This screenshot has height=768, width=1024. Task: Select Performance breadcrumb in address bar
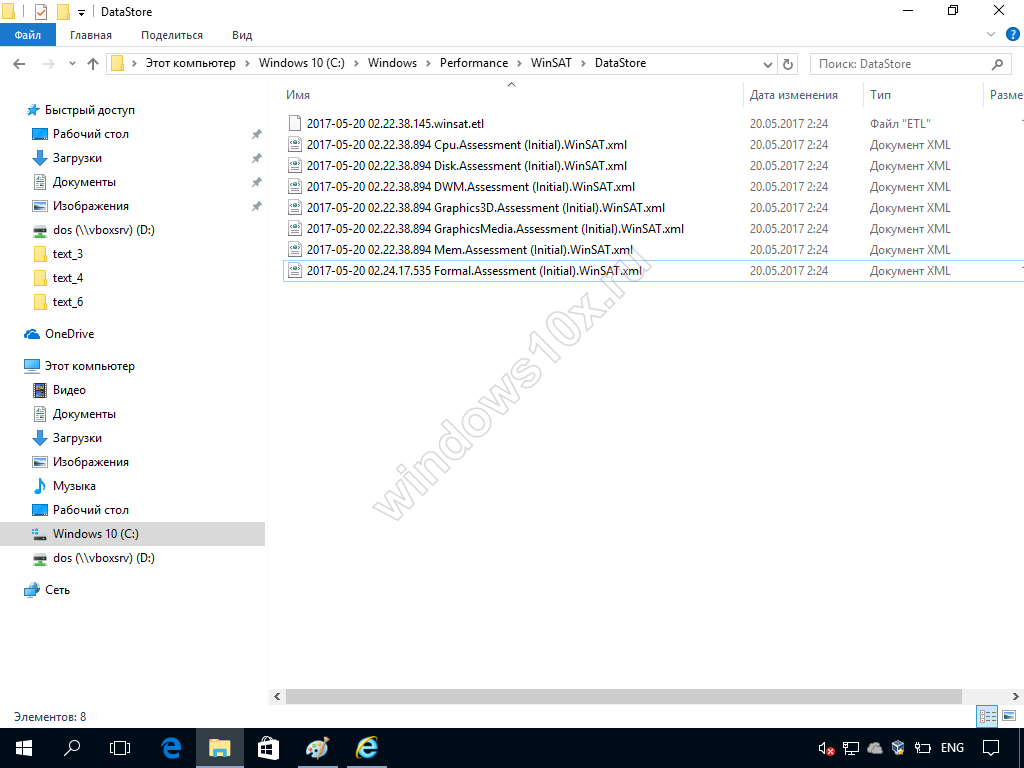pyautogui.click(x=473, y=63)
